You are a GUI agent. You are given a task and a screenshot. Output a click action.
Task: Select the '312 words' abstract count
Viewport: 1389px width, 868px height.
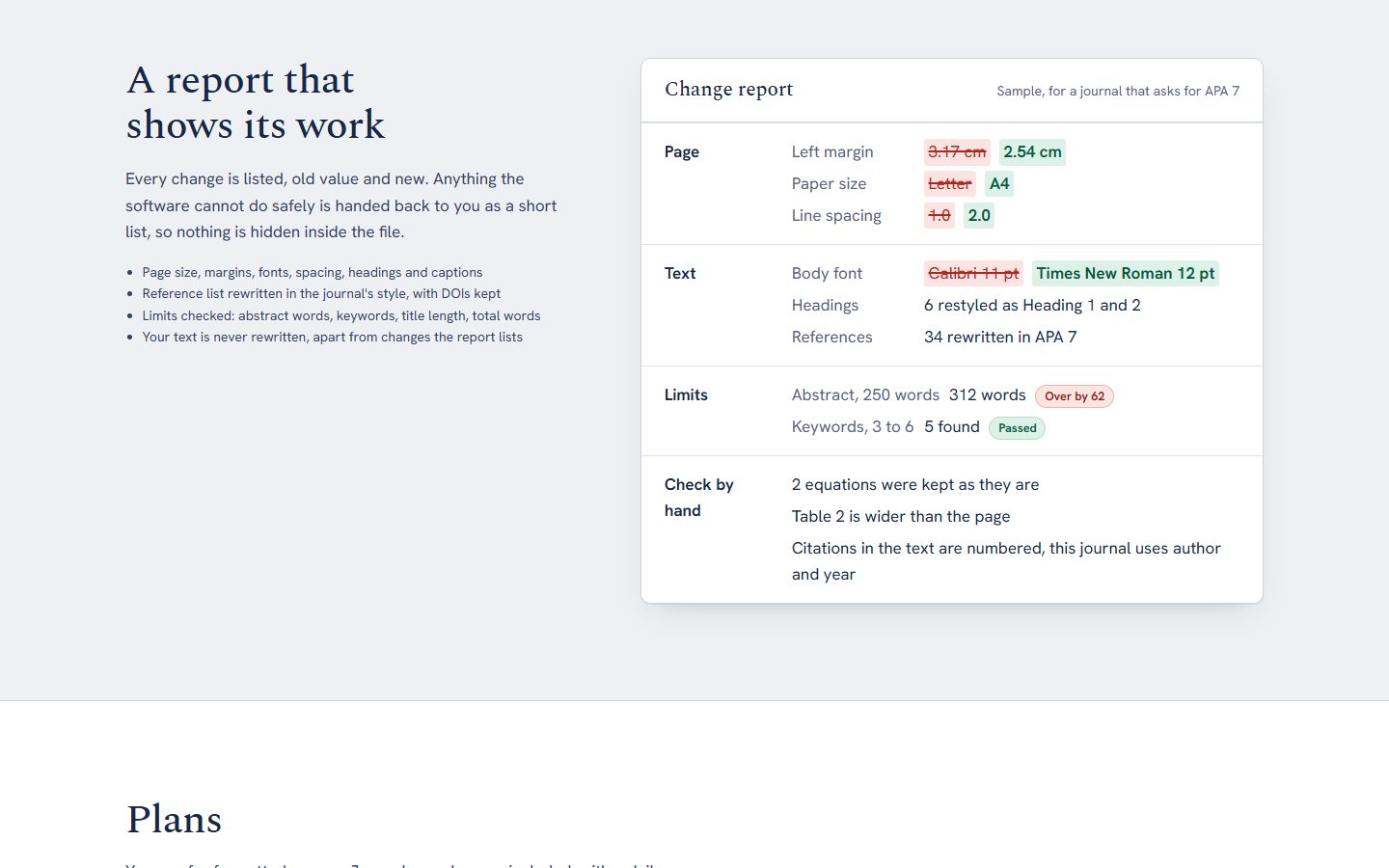(987, 395)
